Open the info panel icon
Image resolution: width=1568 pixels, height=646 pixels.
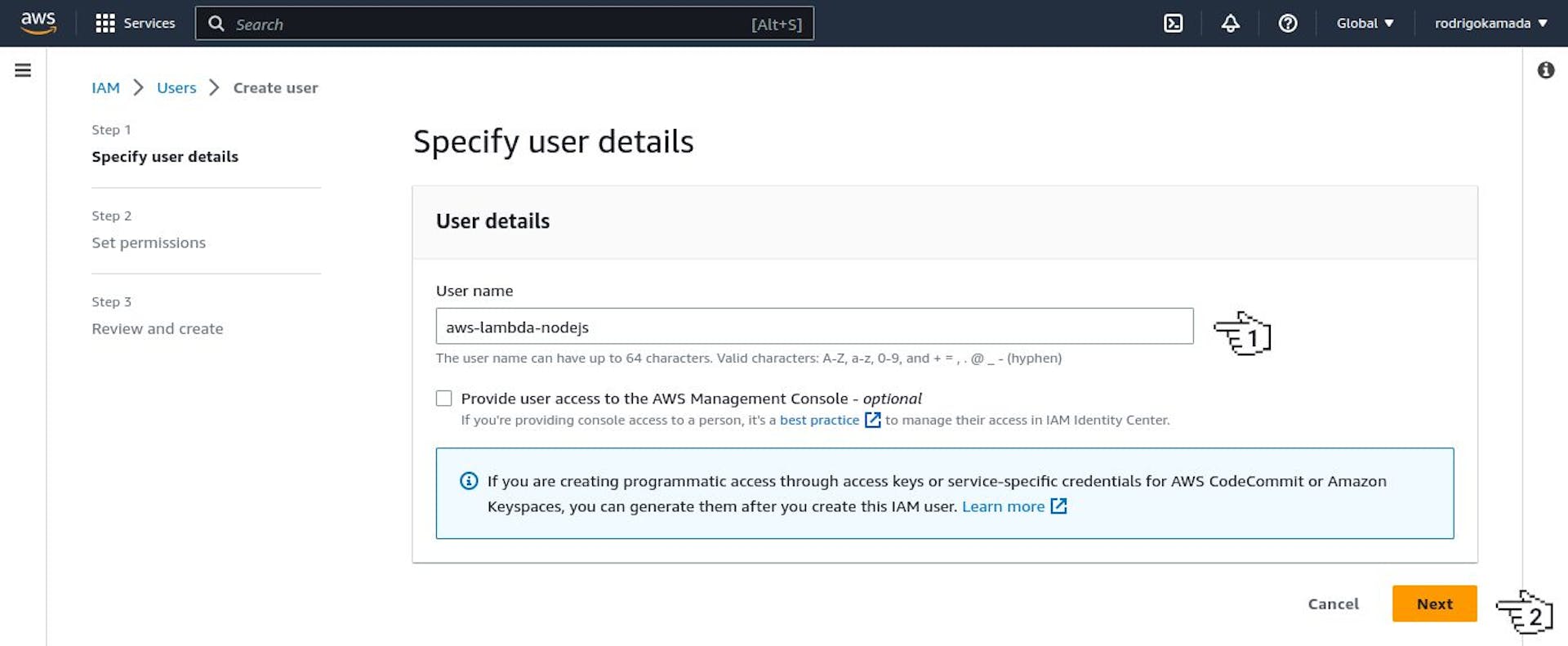[x=1545, y=70]
